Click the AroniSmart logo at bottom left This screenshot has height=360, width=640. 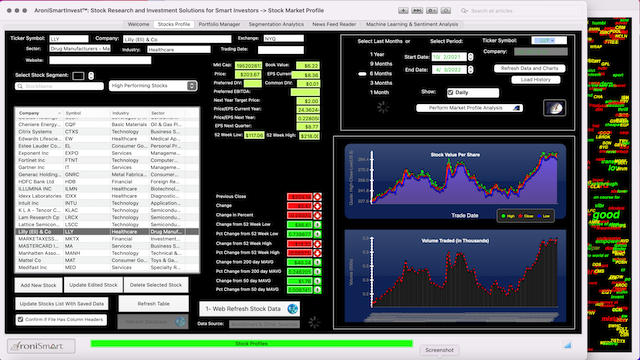pos(41,346)
